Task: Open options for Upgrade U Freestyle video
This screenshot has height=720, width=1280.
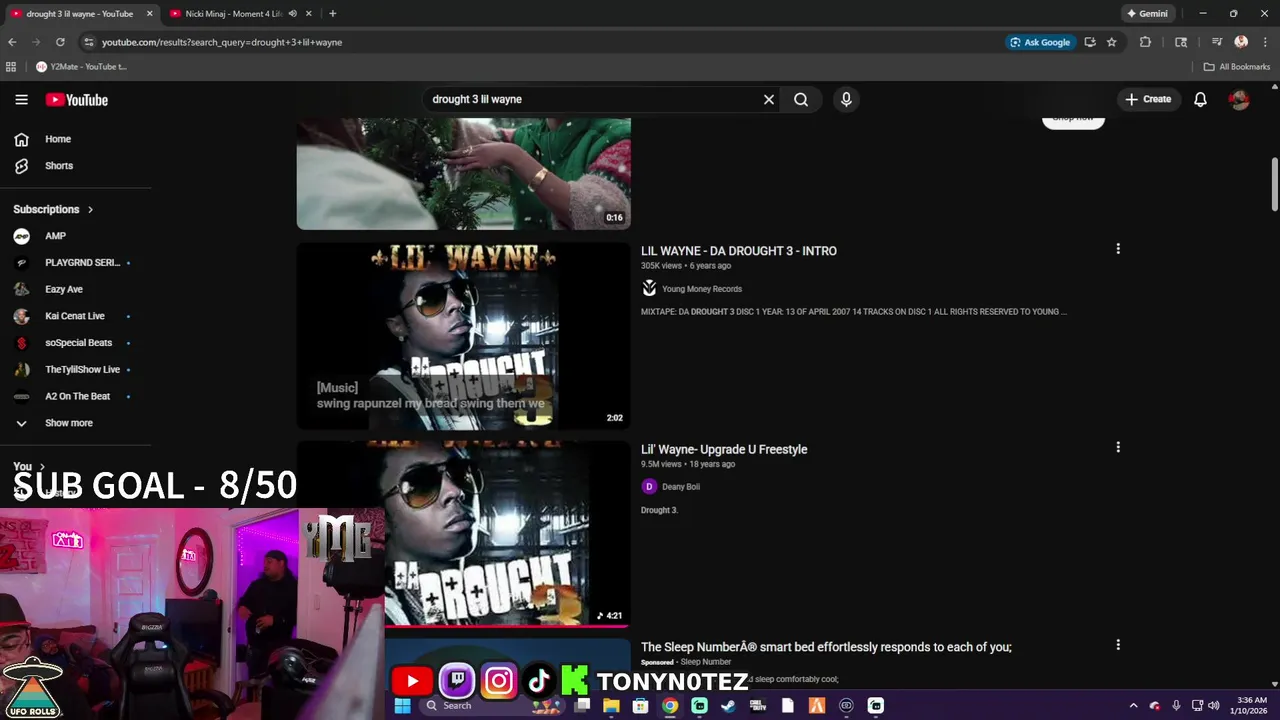Action: (1118, 447)
